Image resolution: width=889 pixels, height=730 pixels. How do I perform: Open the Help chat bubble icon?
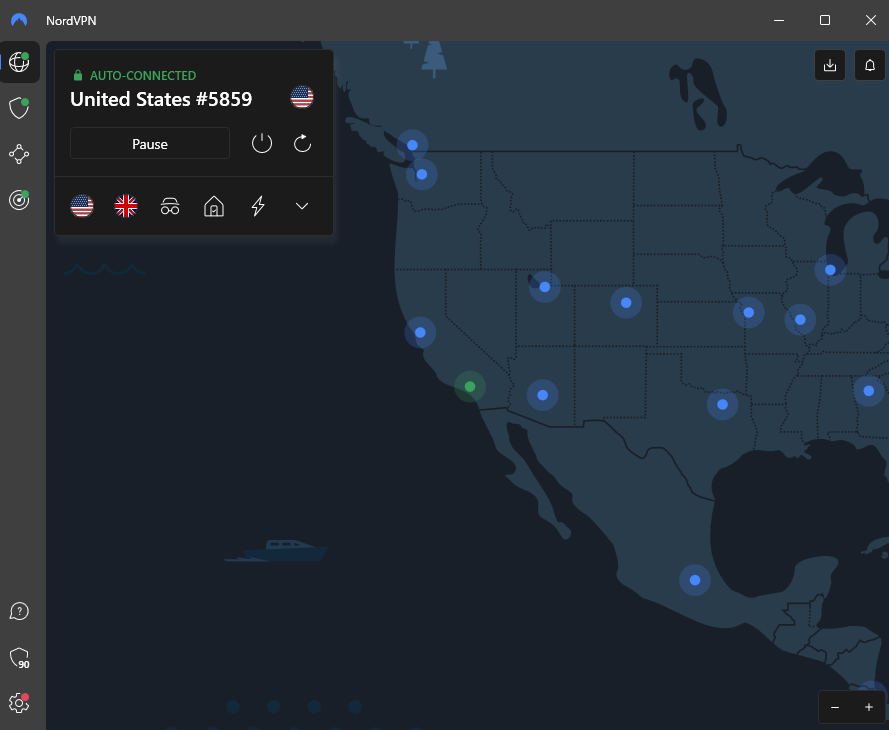tap(19, 611)
